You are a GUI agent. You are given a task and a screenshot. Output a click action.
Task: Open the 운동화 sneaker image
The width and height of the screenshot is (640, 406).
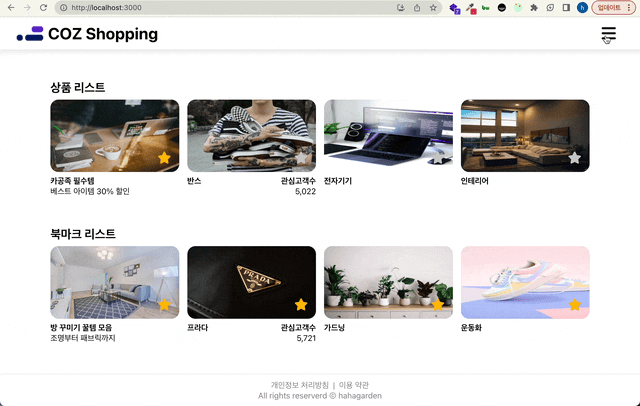[x=525, y=282]
